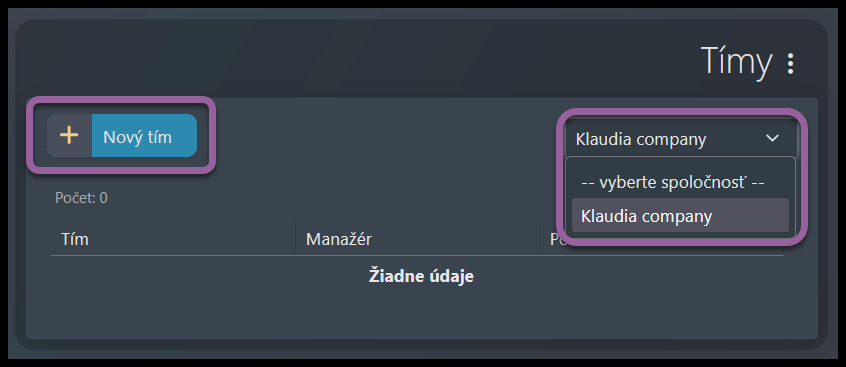The height and width of the screenshot is (367, 846).
Task: Click the Tímy page heading
Action: pos(736,62)
